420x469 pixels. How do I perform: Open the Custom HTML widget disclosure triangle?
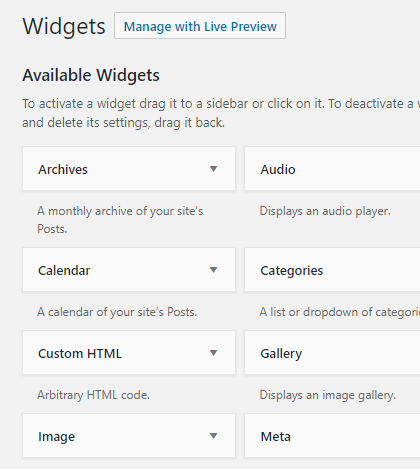click(x=213, y=353)
